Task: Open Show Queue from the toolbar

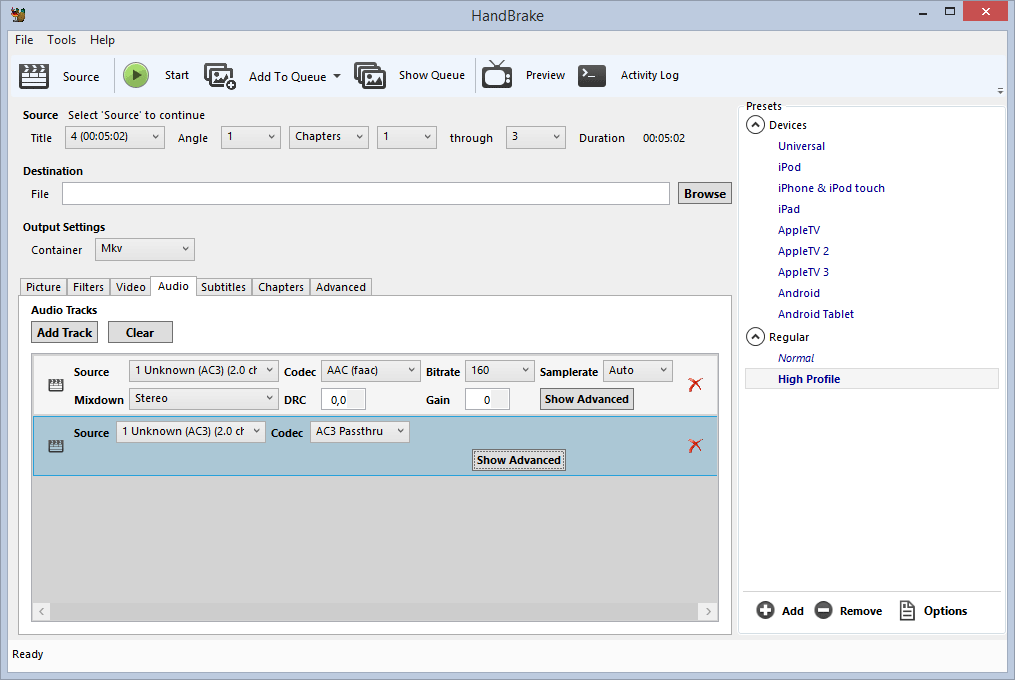Action: click(x=371, y=75)
